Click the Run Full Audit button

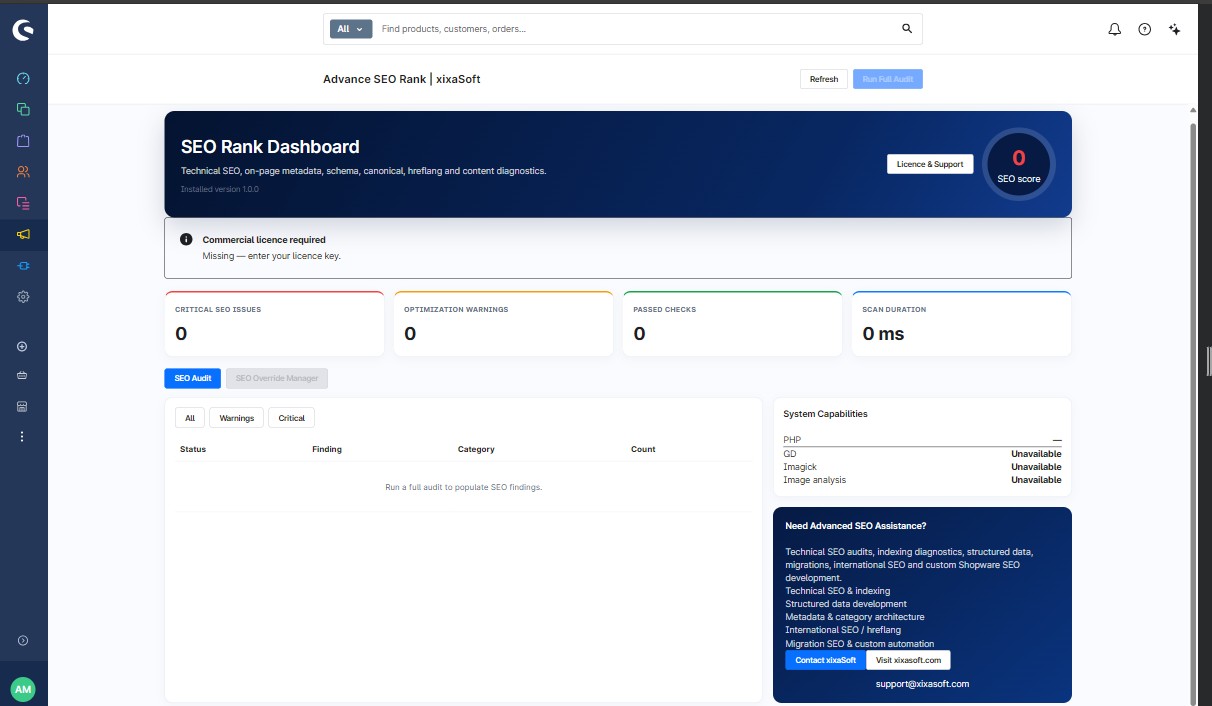(x=888, y=79)
